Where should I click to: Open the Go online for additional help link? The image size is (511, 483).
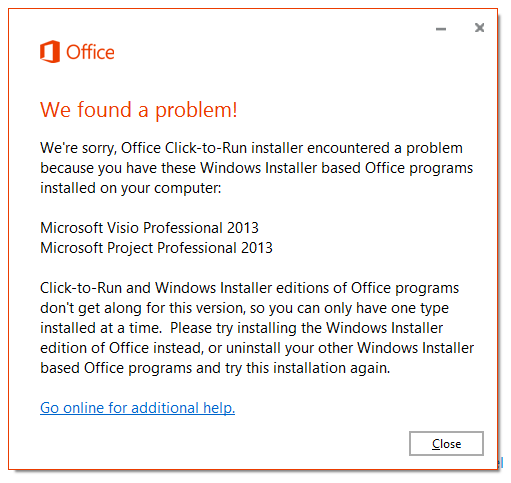point(137,408)
